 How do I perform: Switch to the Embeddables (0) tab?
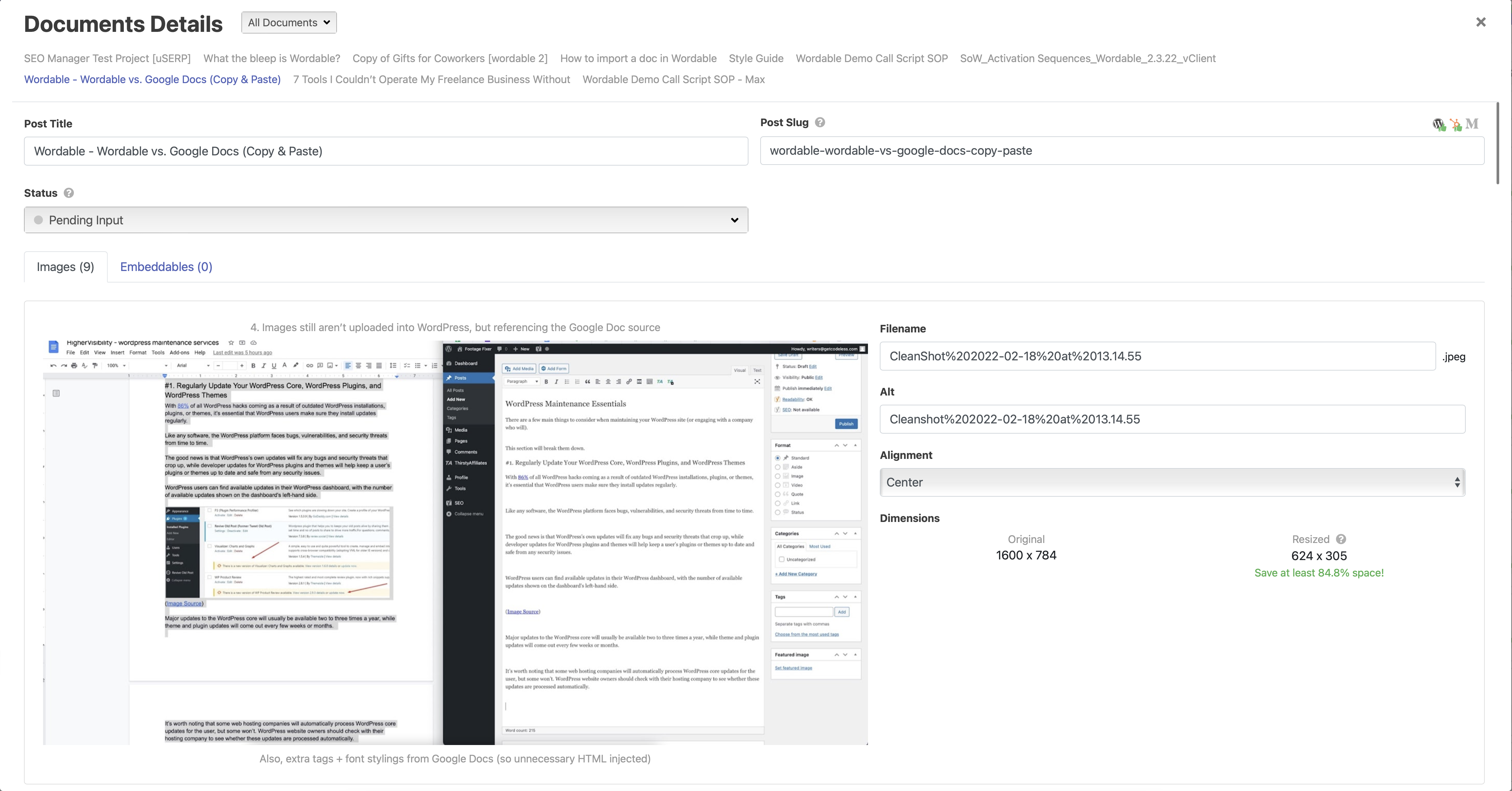click(166, 267)
